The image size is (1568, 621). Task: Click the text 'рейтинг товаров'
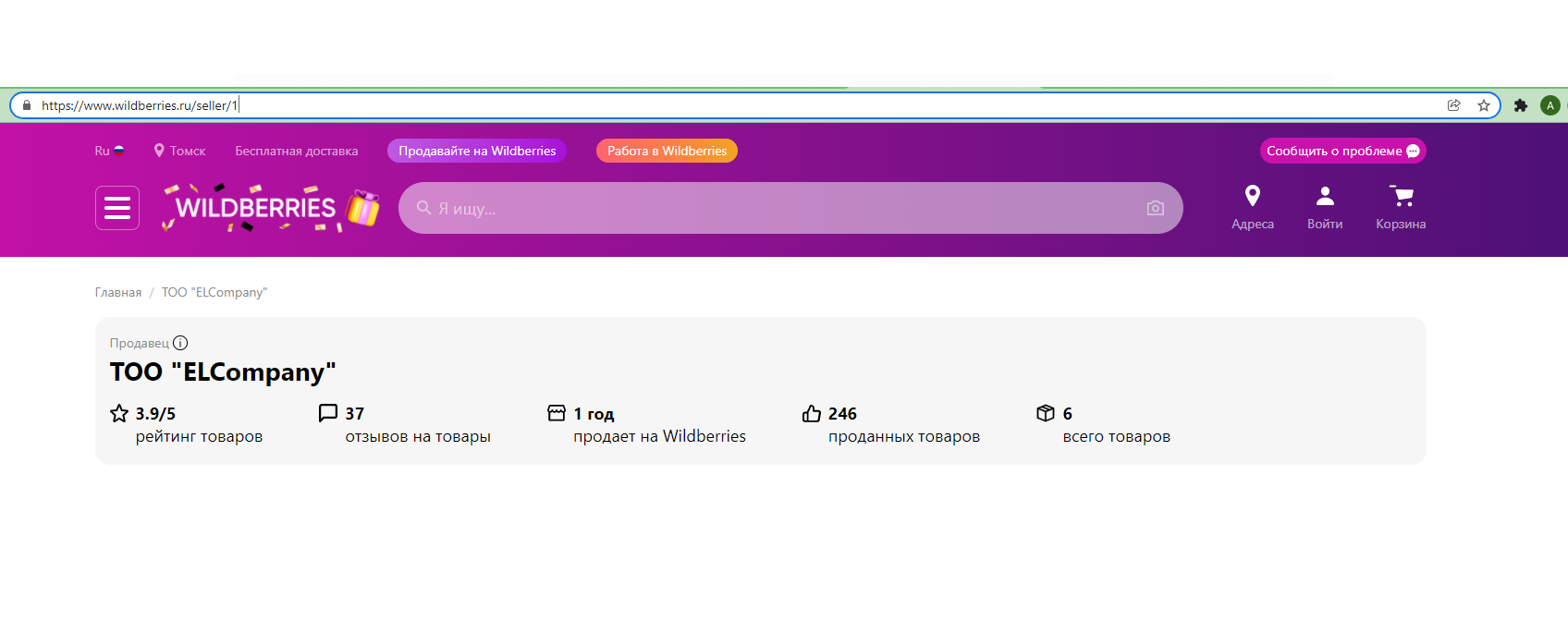(199, 436)
